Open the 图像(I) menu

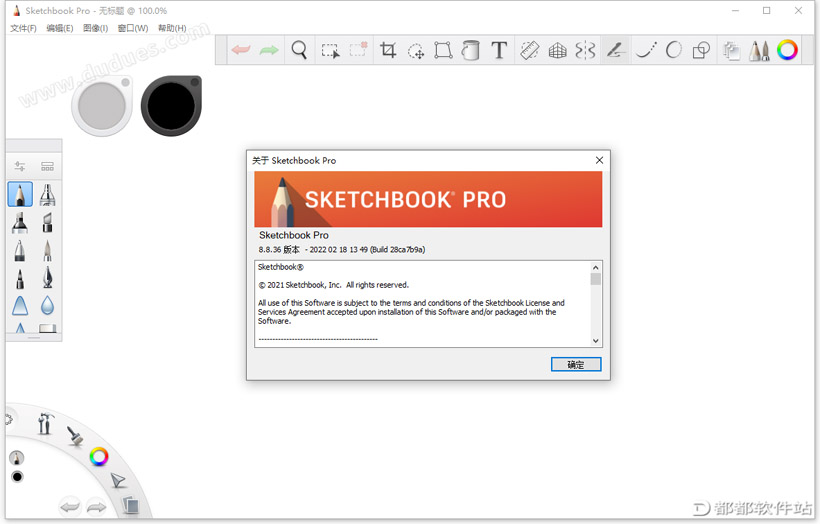95,28
